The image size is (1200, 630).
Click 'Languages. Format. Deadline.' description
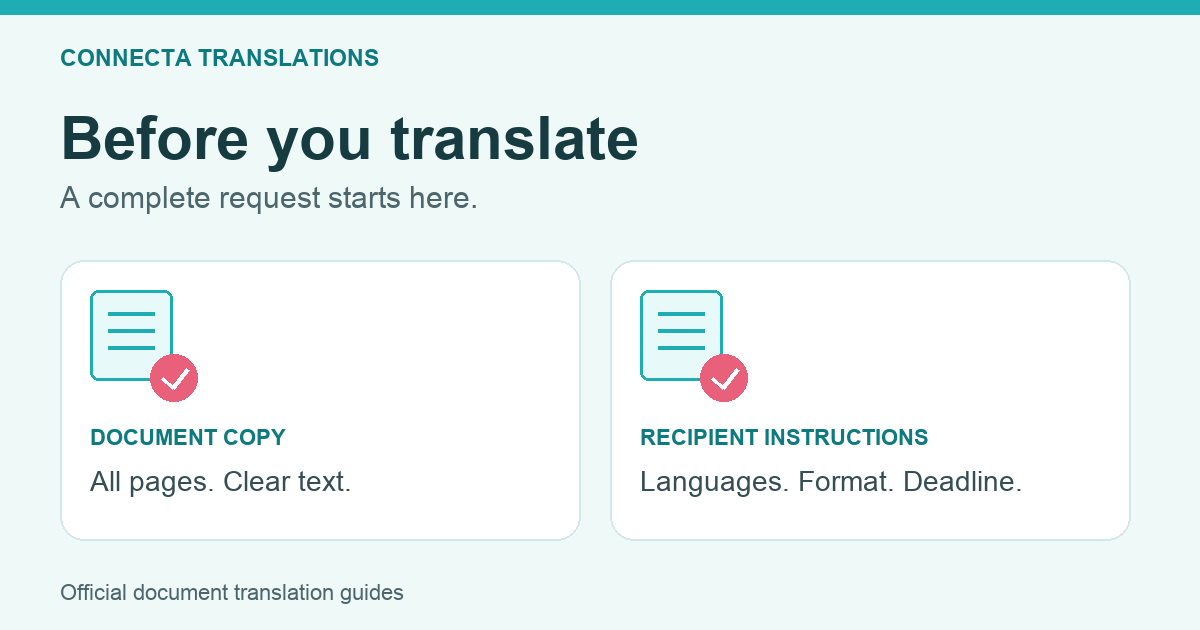click(831, 482)
